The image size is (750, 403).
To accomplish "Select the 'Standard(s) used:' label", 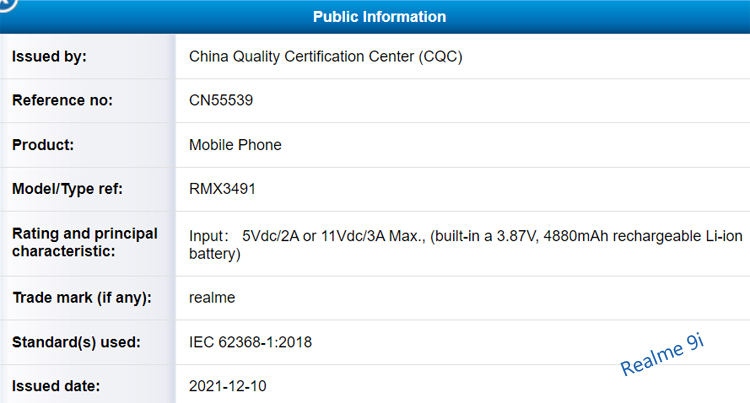I will [76, 342].
